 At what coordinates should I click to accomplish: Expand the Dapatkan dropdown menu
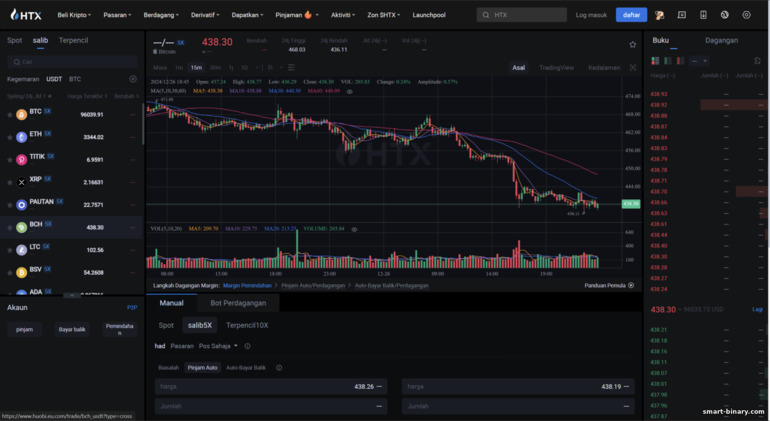click(x=247, y=15)
